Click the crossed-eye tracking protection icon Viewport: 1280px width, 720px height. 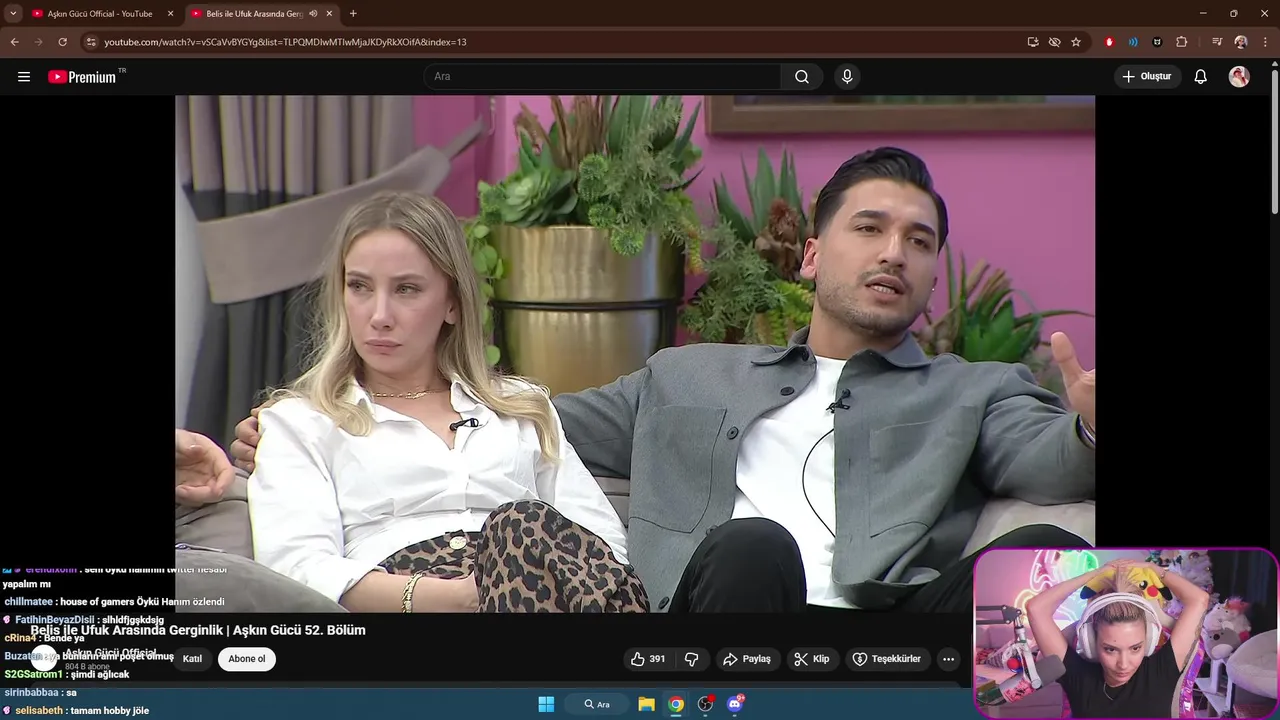pyautogui.click(x=1054, y=42)
